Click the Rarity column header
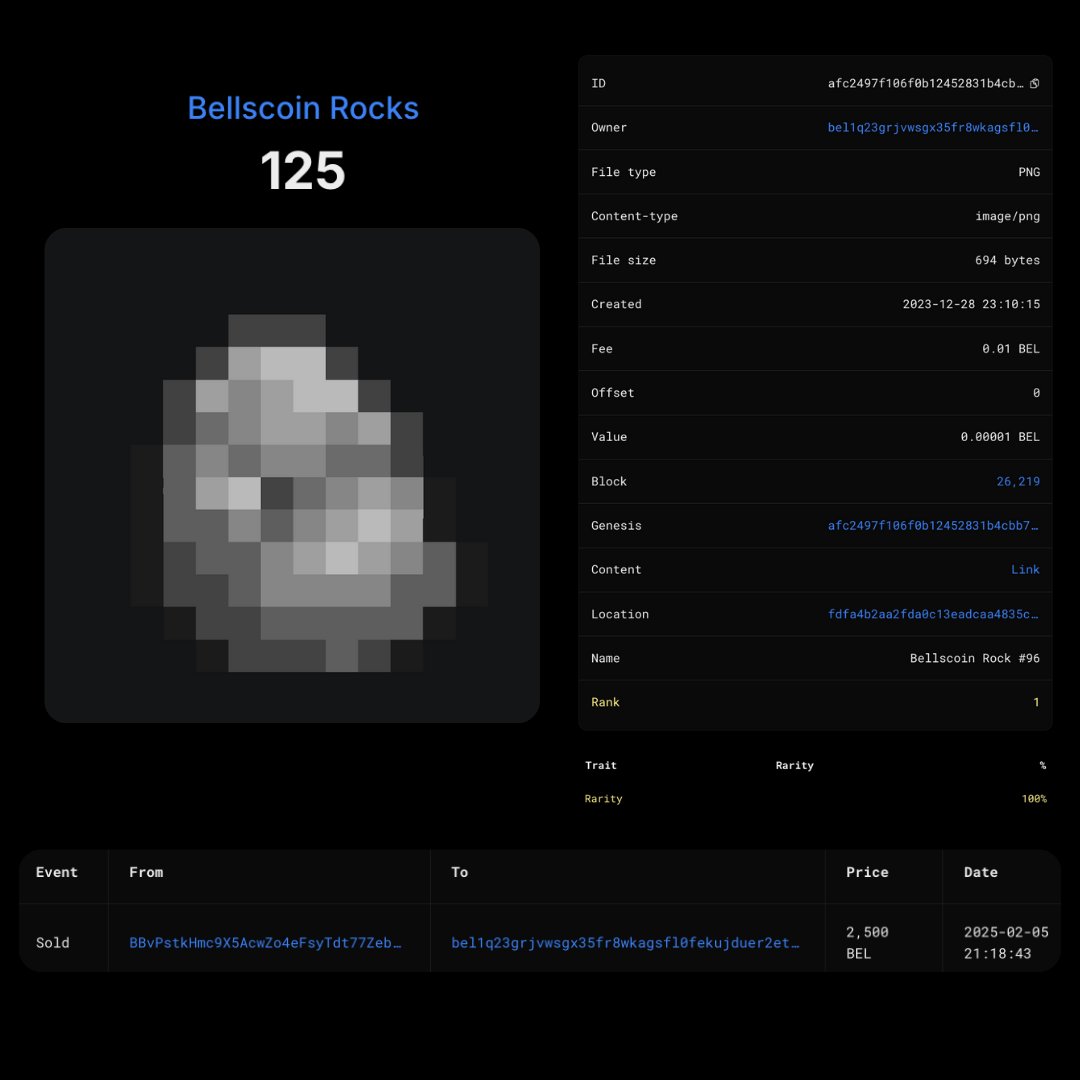 (x=794, y=765)
